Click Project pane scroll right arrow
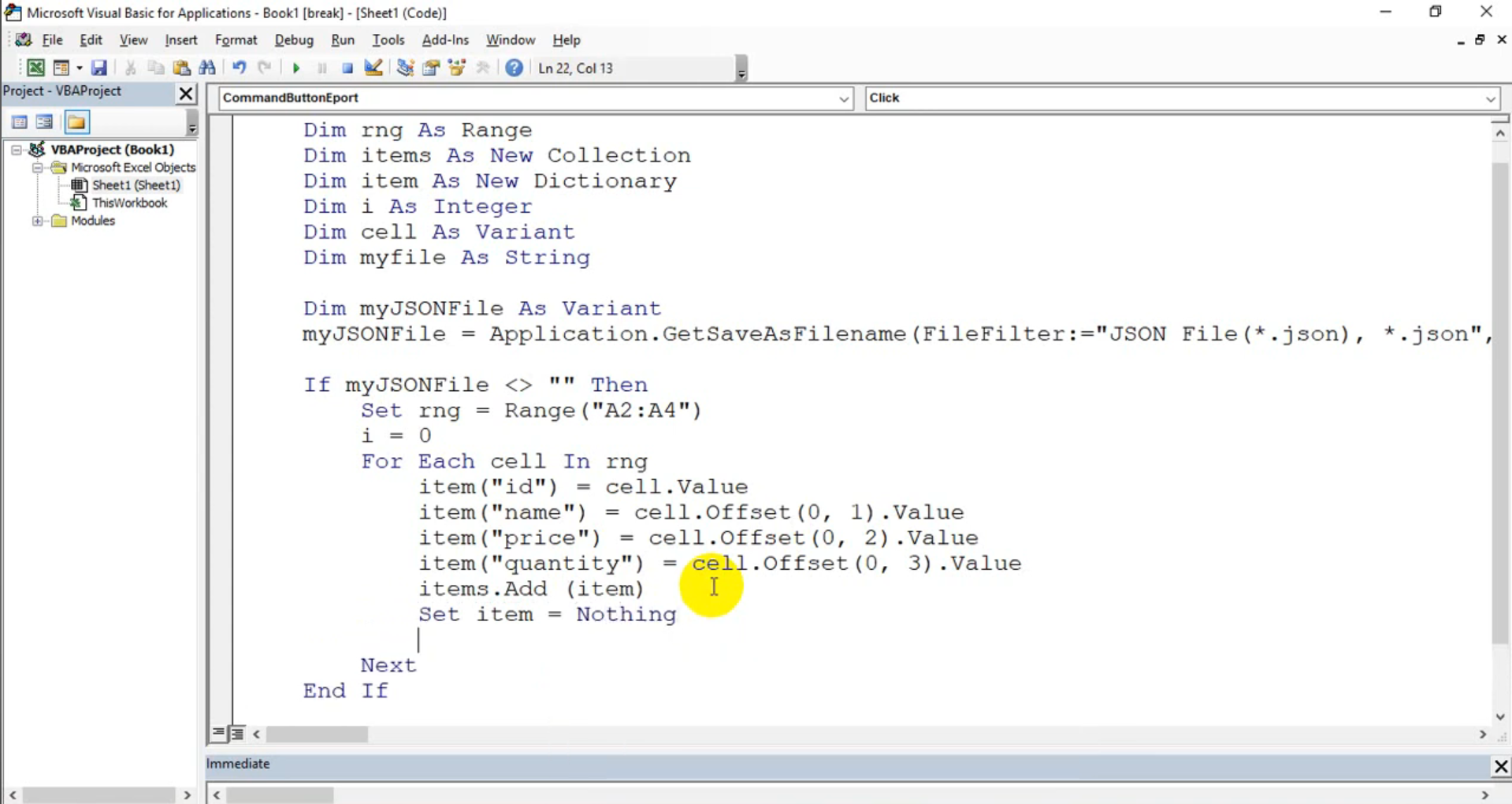1512x804 pixels. tap(188, 795)
